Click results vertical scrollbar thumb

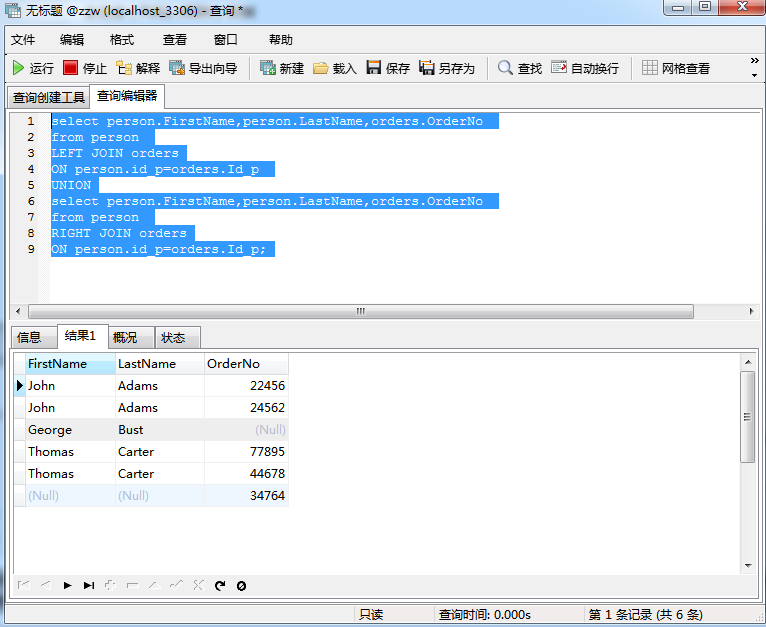point(747,417)
